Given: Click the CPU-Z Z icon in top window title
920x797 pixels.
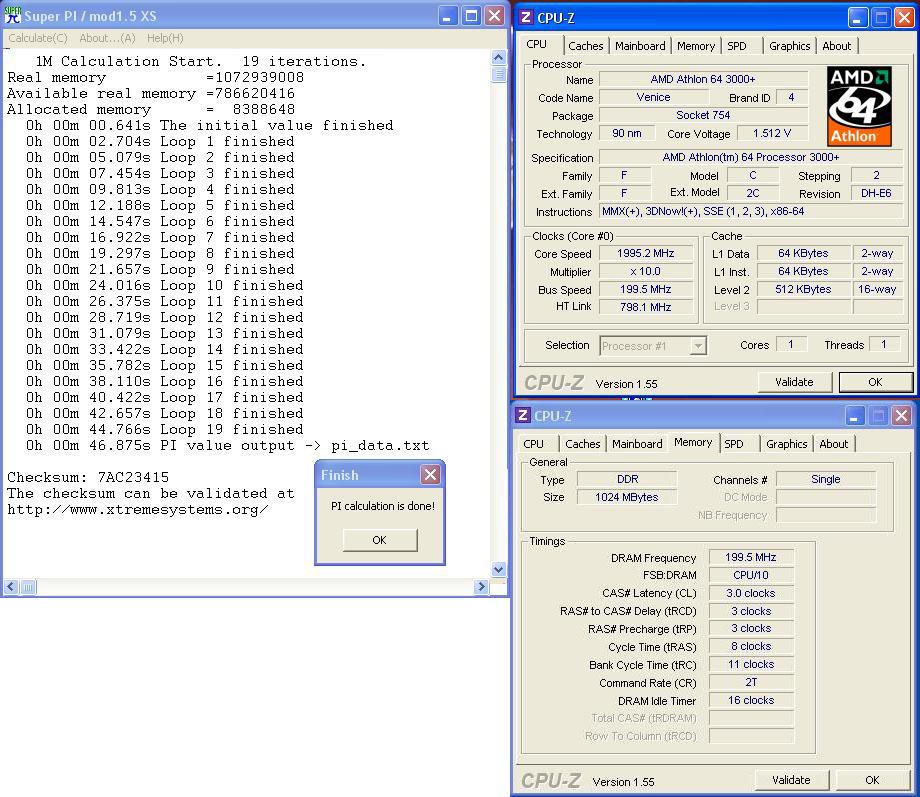Looking at the screenshot, I should (x=526, y=18).
